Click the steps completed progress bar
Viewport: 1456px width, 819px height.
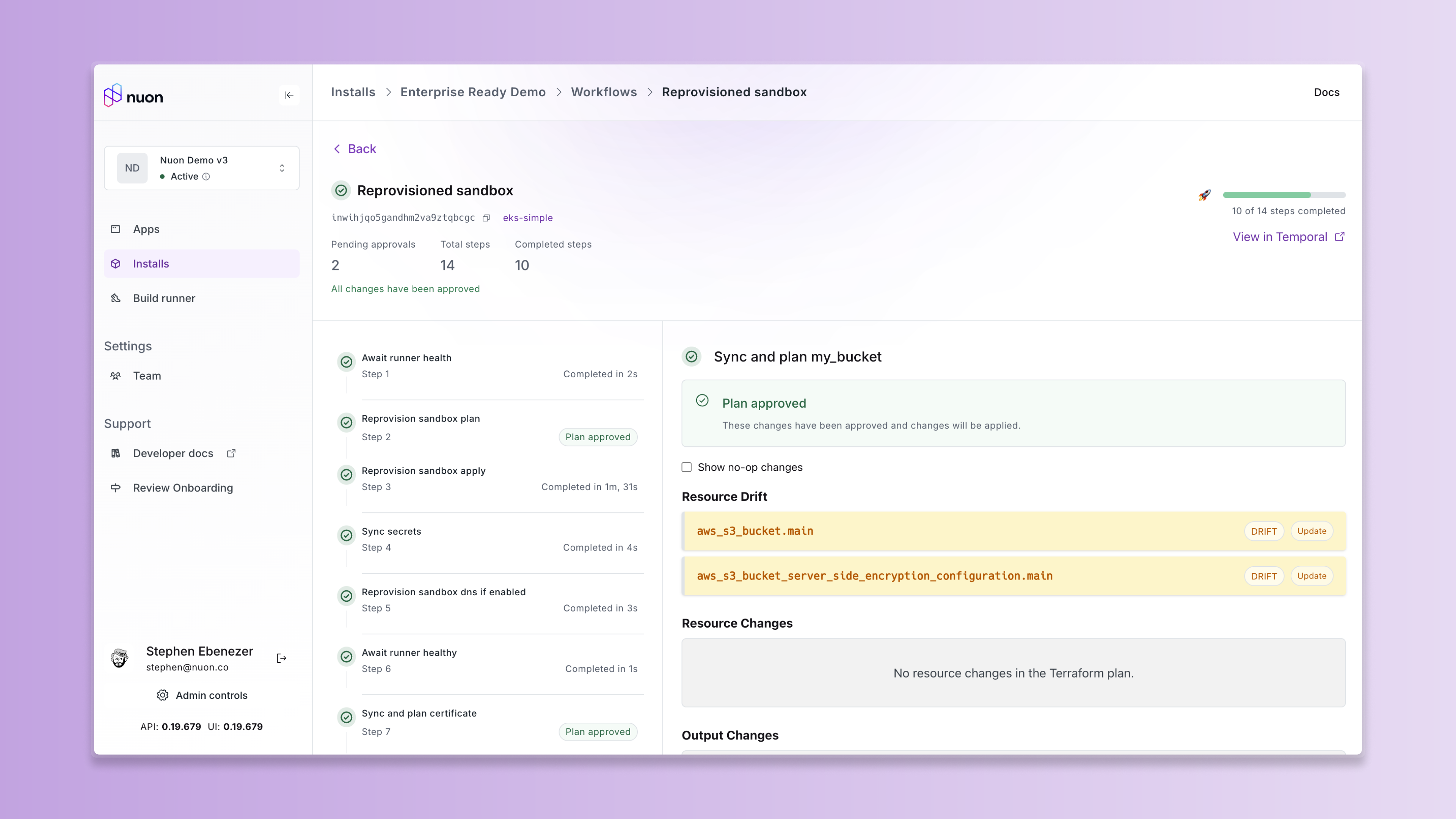(1283, 195)
